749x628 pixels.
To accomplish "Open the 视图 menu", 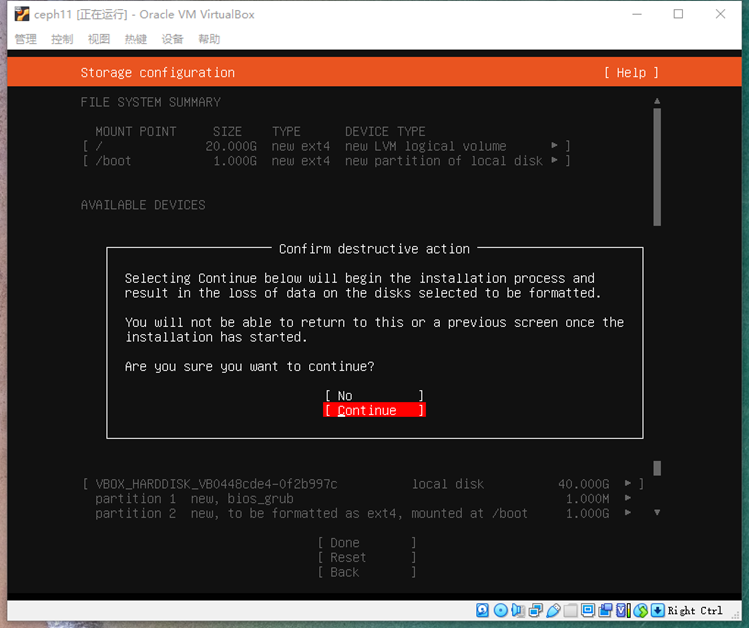I will 99,39.
